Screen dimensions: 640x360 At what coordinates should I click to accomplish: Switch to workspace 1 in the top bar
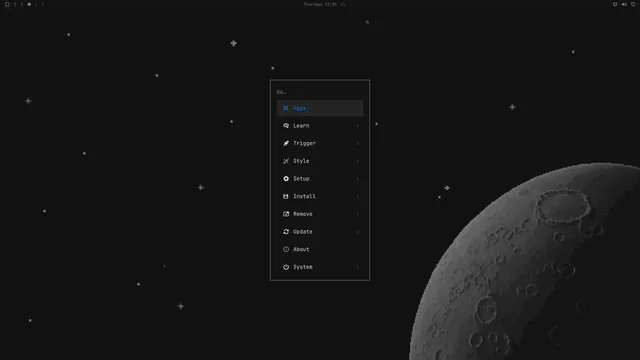15,4
